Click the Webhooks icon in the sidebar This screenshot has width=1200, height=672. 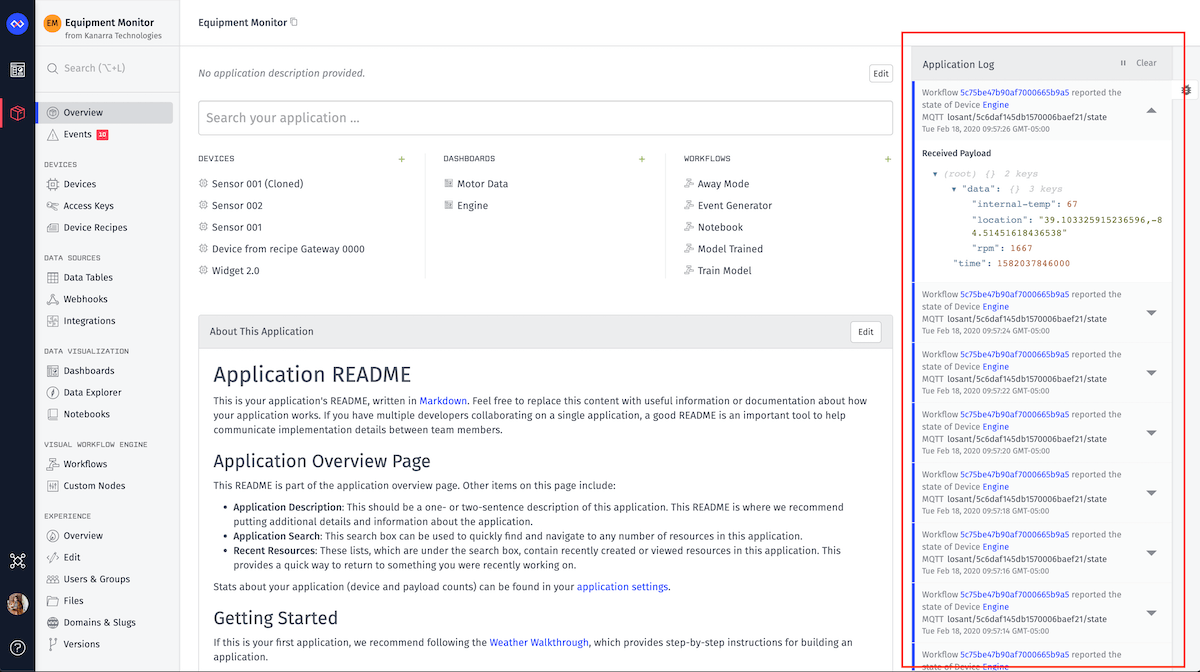point(53,299)
